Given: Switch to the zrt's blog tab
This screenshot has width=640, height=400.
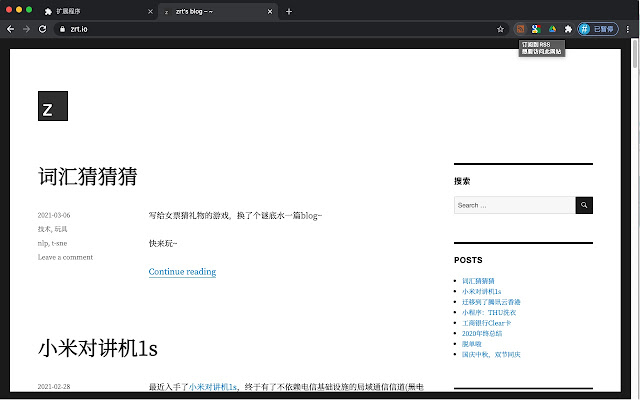Looking at the screenshot, I should coord(218,11).
